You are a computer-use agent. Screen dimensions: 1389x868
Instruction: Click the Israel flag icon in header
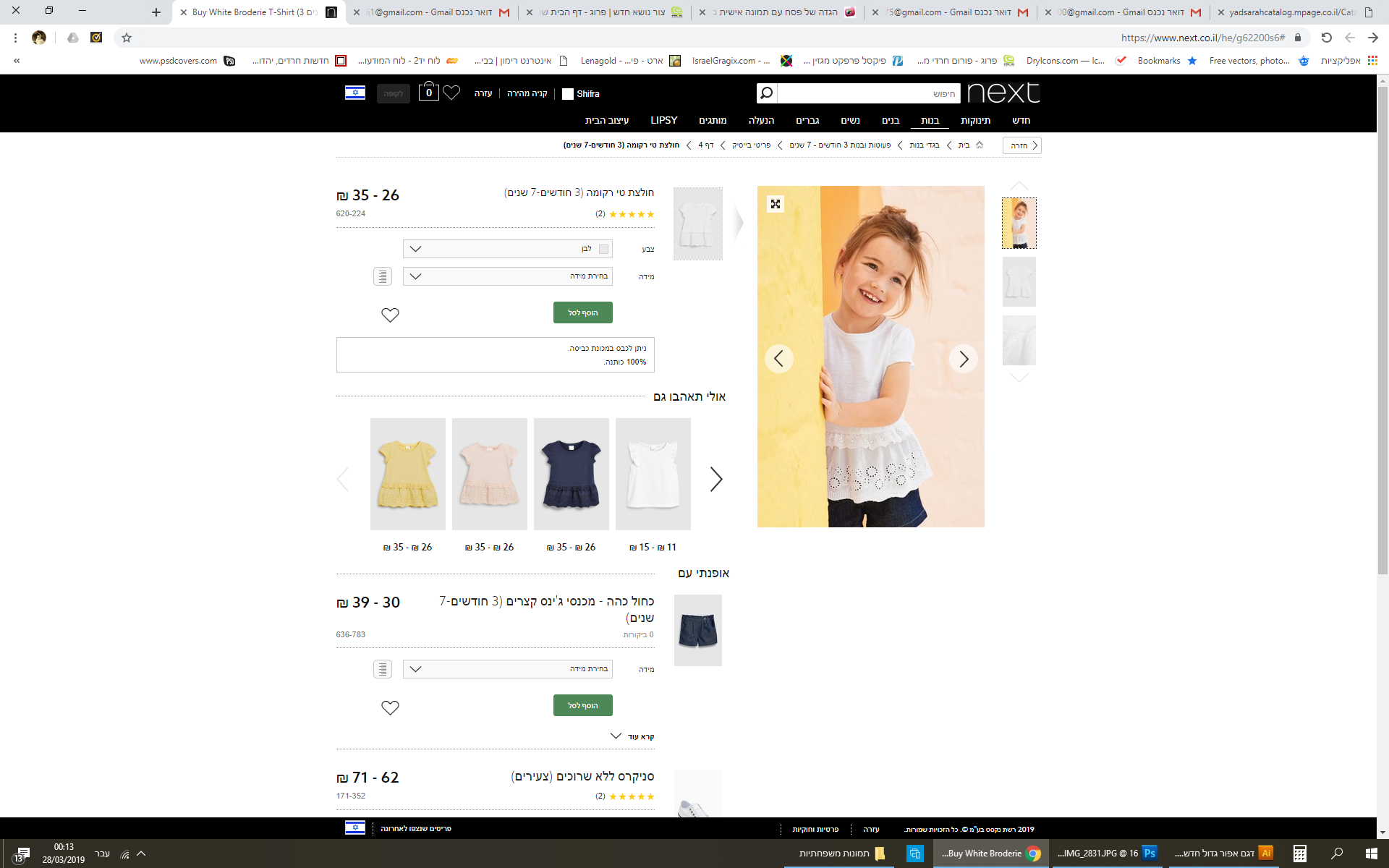pyautogui.click(x=355, y=93)
